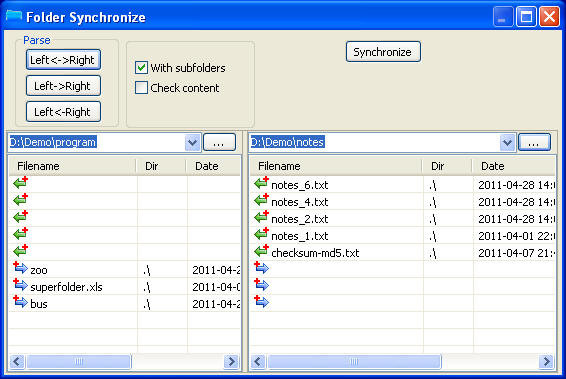Click the 2011-04-01 date of notes_1.txt
The image size is (566, 379).
517,236
